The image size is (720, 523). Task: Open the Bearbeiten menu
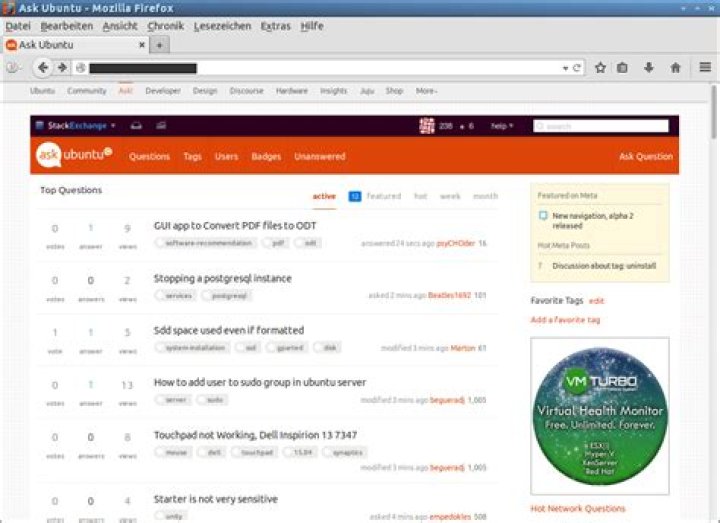click(67, 26)
